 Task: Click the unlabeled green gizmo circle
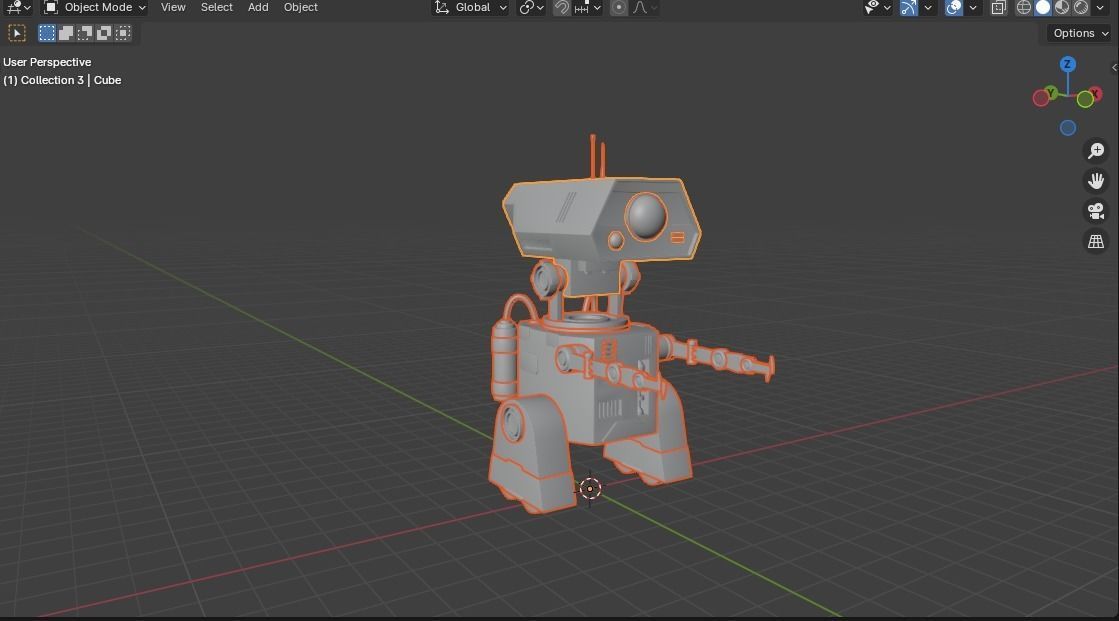click(x=1085, y=100)
